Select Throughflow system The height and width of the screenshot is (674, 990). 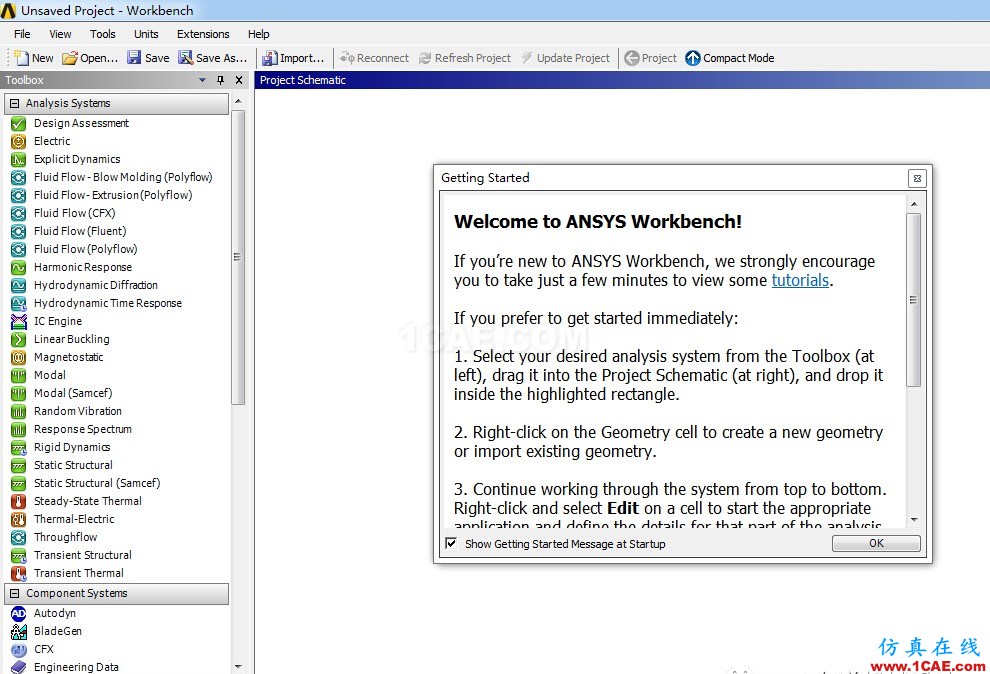(66, 538)
